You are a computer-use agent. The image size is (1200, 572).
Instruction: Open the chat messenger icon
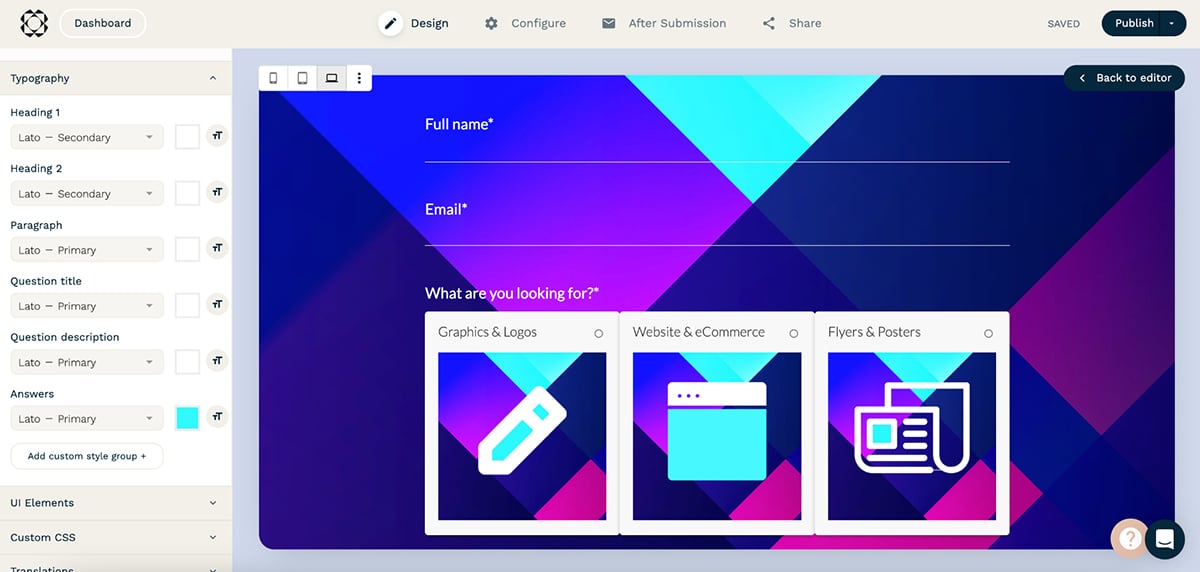pyautogui.click(x=1165, y=539)
